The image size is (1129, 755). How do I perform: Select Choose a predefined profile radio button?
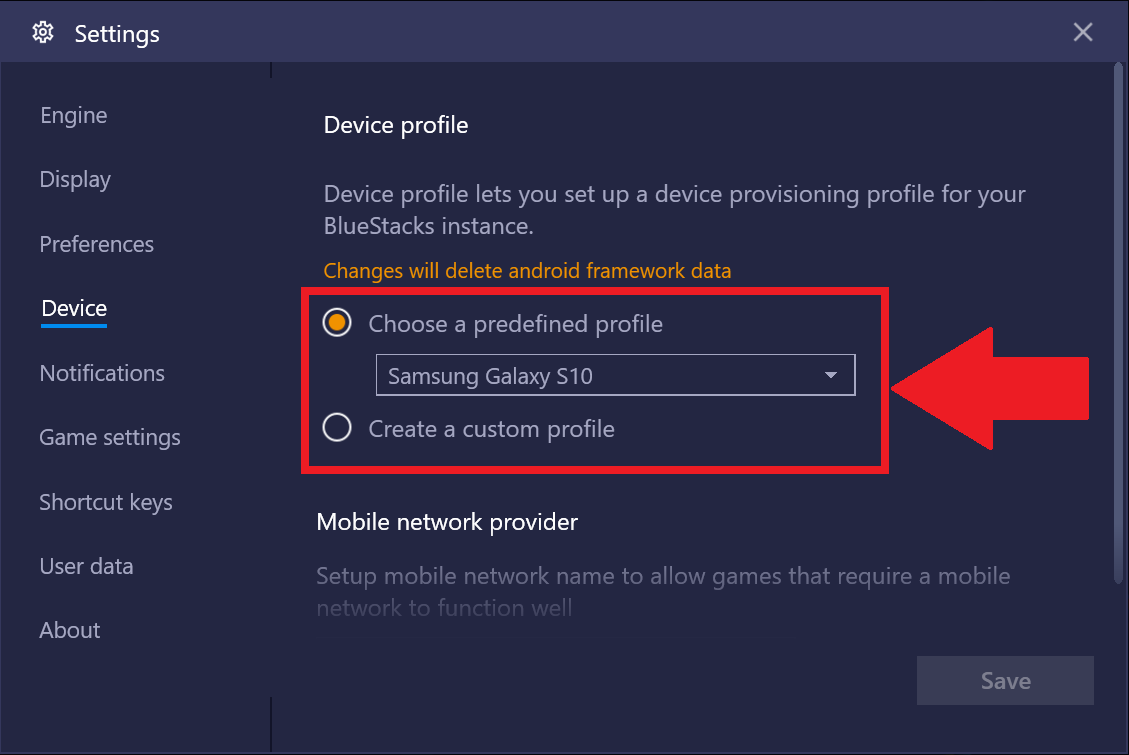(x=337, y=322)
